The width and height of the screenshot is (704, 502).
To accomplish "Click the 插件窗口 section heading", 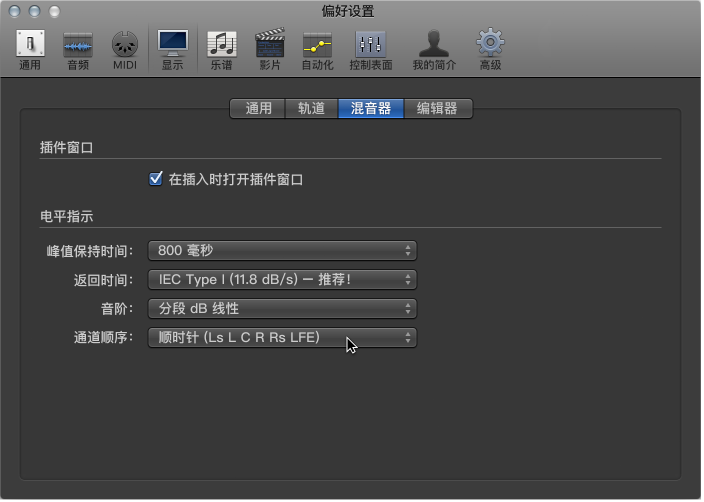I will point(66,148).
